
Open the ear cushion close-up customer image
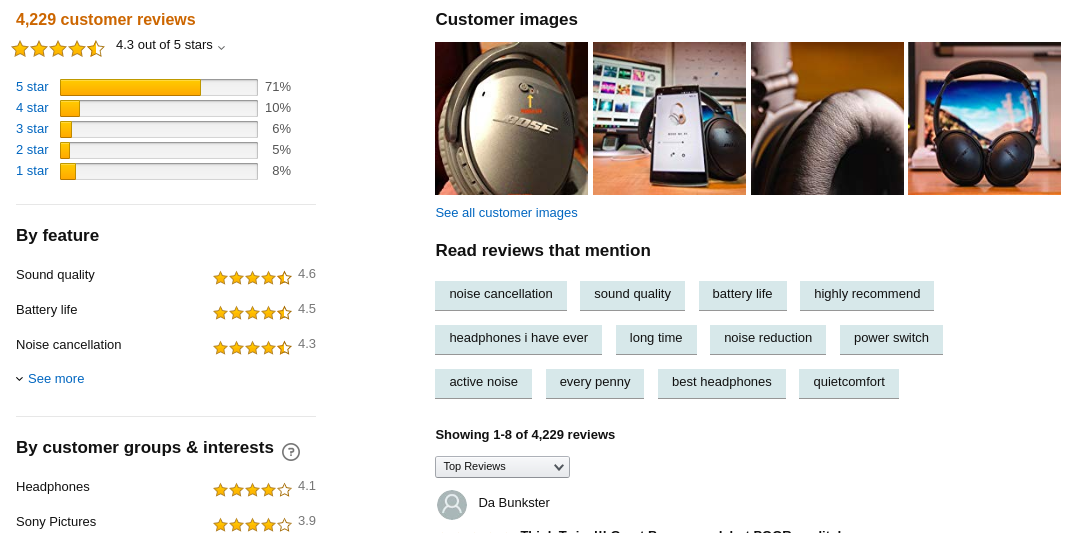827,119
